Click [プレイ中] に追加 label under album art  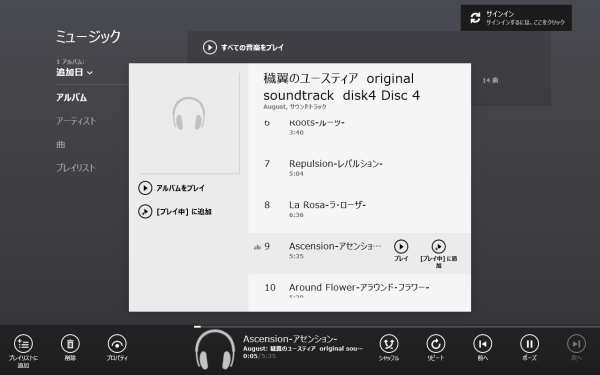tap(184, 211)
